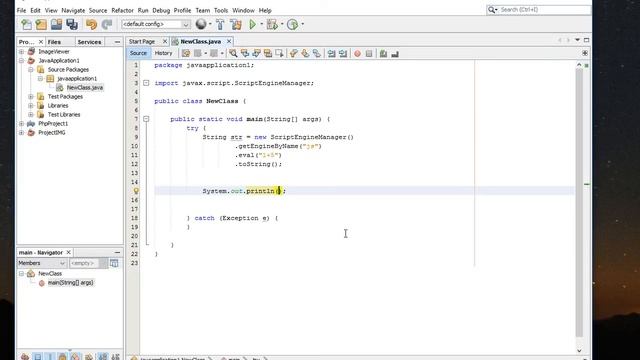Collapse the main method code fold

146,119
